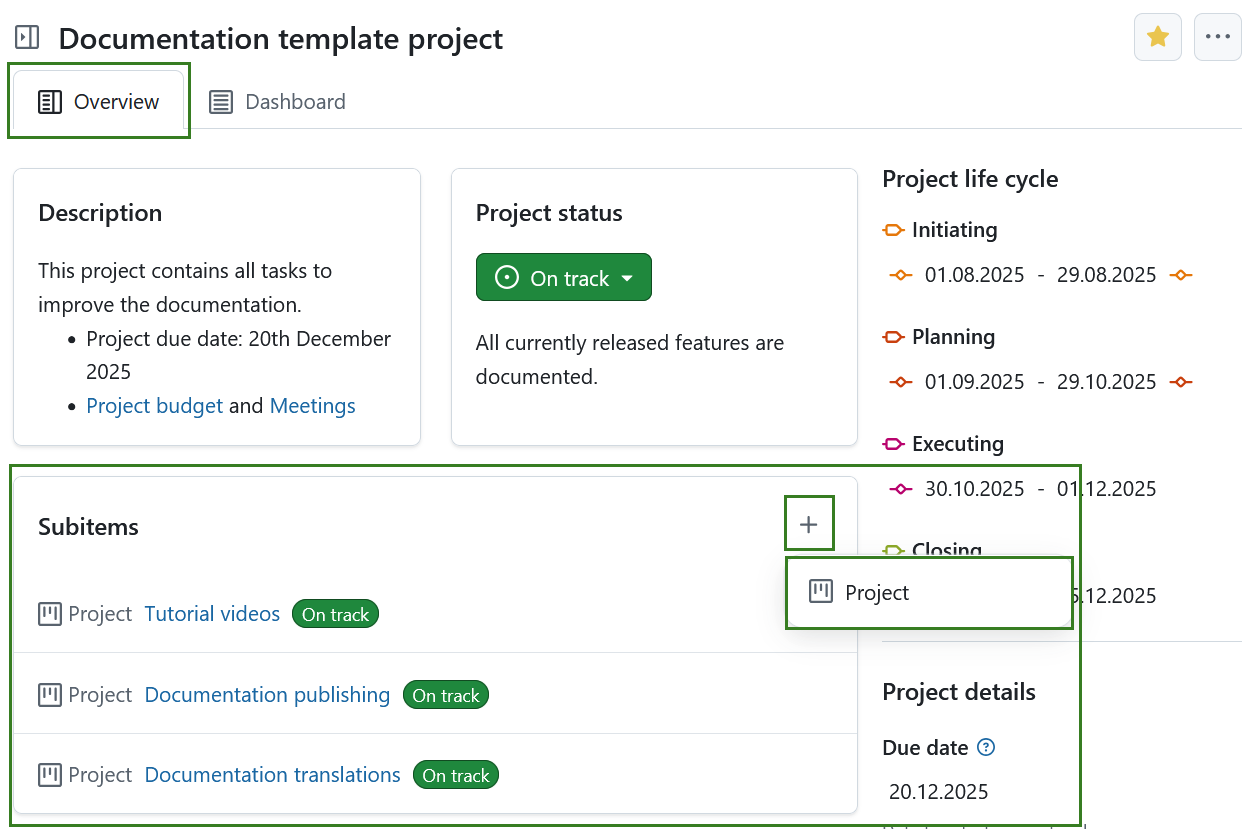1252x829 pixels.
Task: Click the sidebar collapse icon
Action: (26, 36)
